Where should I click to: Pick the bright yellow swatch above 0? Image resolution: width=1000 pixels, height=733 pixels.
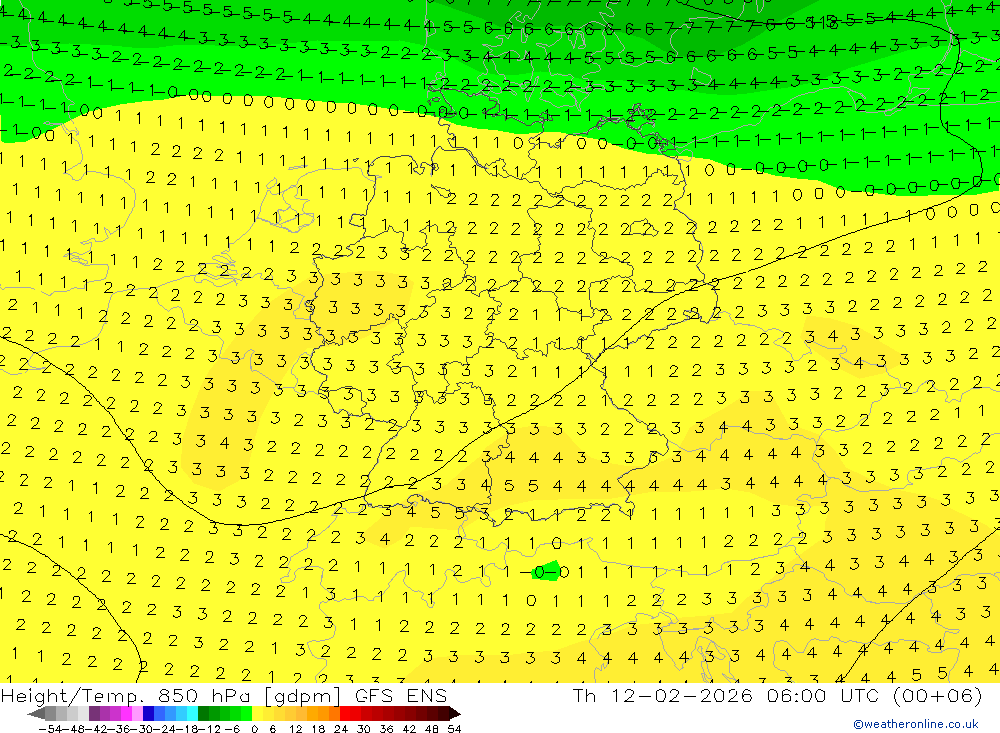coord(258,714)
